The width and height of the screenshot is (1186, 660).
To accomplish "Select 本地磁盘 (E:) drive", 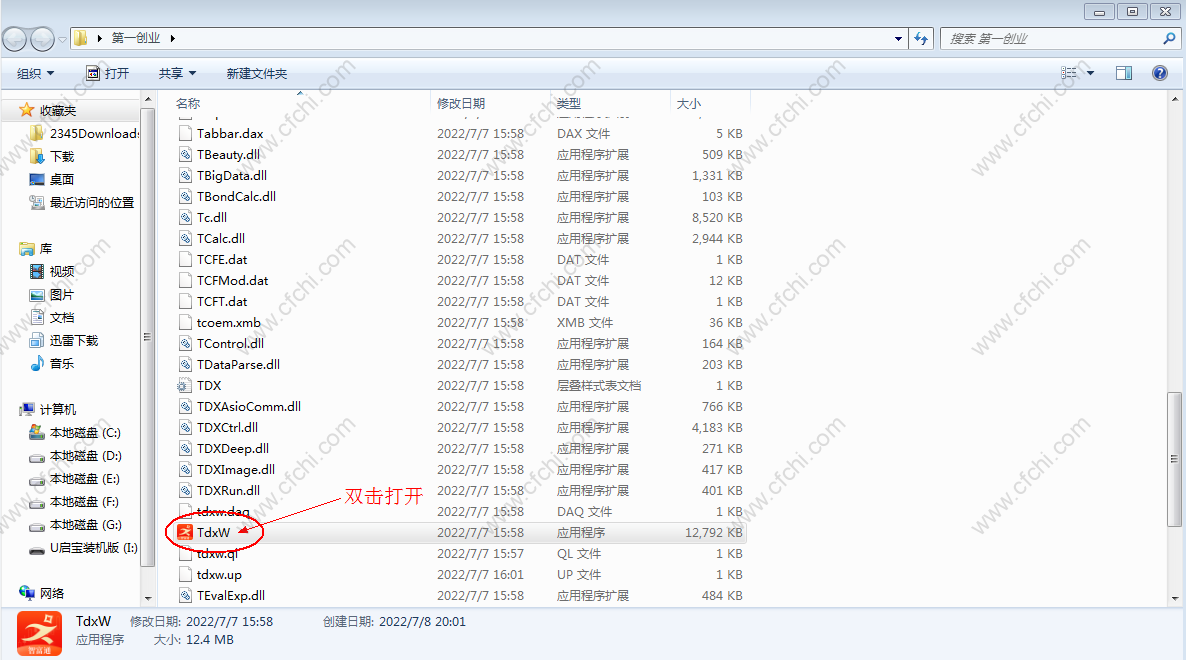I will pos(74,479).
